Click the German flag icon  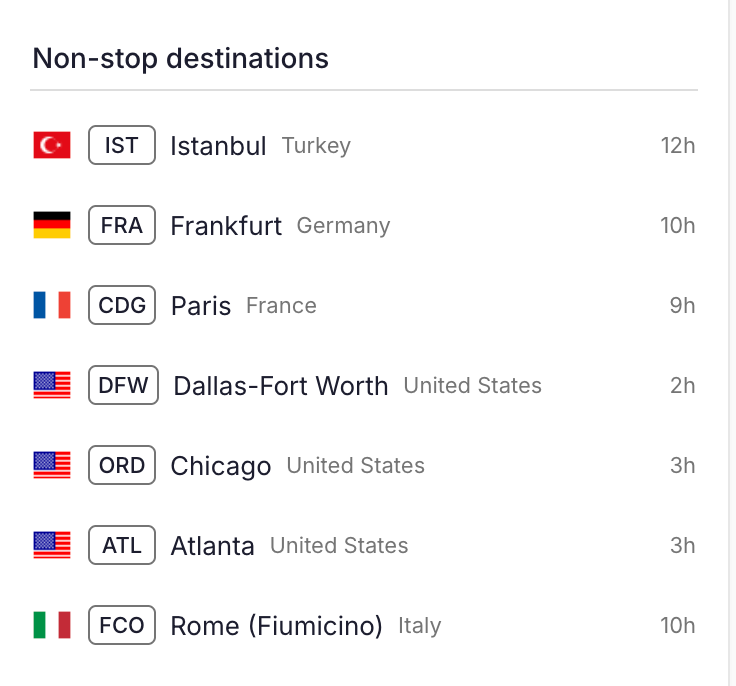pyautogui.click(x=52, y=226)
